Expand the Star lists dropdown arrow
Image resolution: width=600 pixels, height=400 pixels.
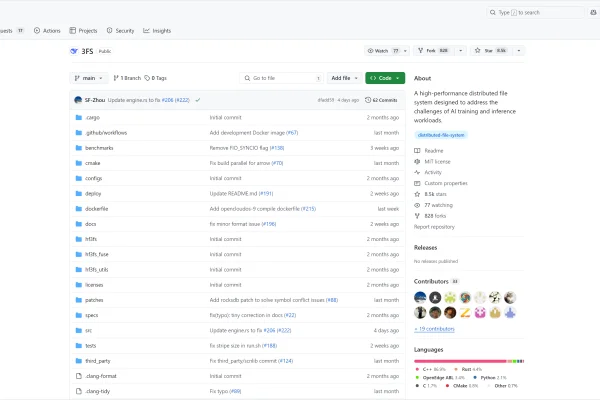tap(519, 51)
